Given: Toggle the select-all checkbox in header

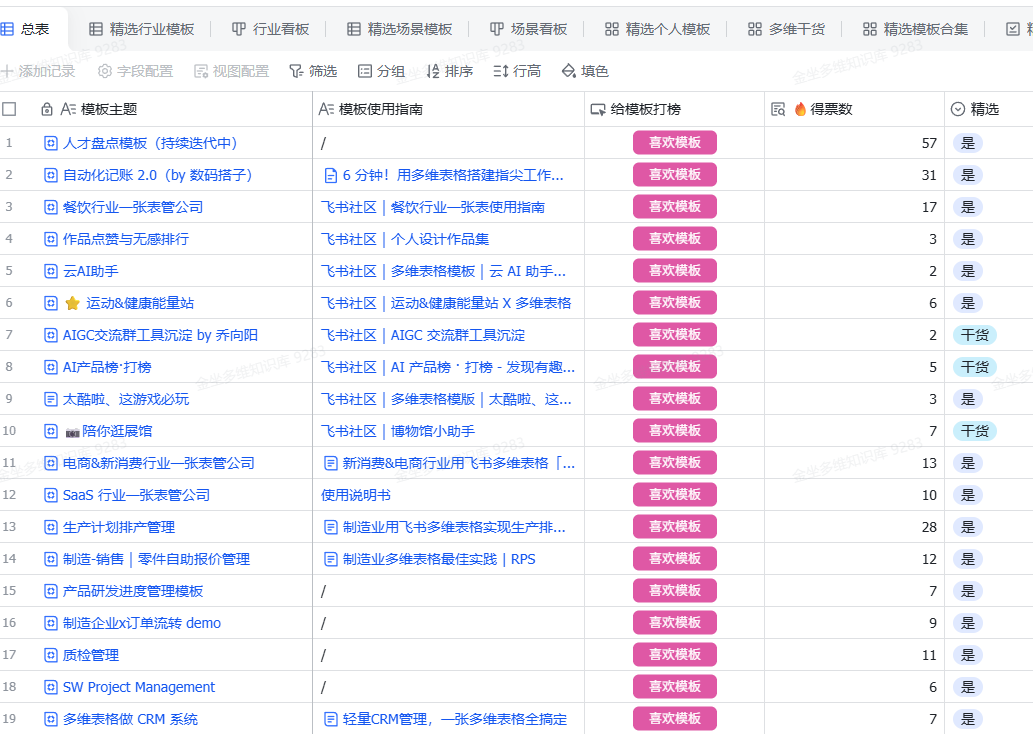Looking at the screenshot, I should tap(10, 109).
